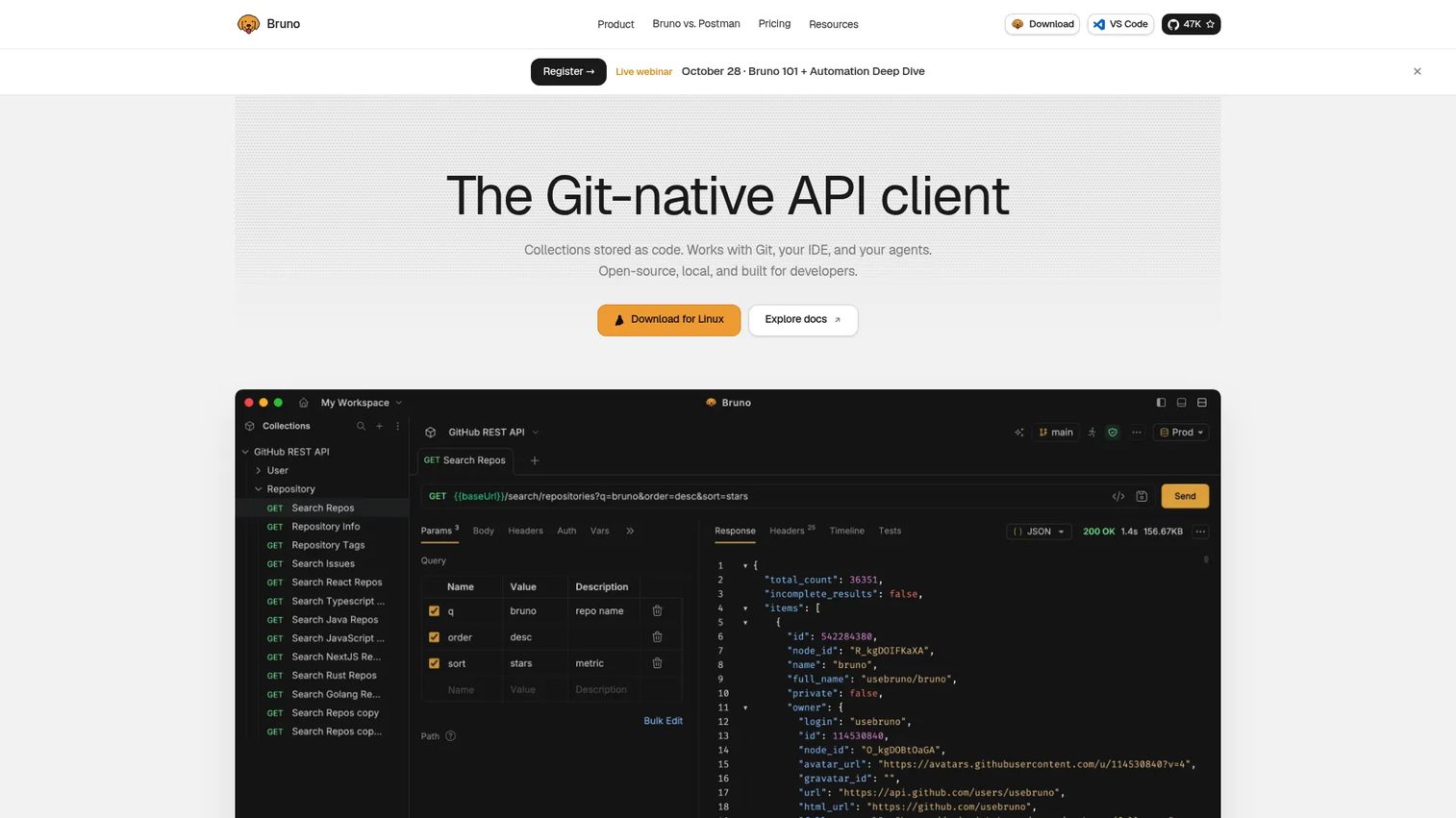
Task: Send the request with the Send button
Action: [1185, 496]
